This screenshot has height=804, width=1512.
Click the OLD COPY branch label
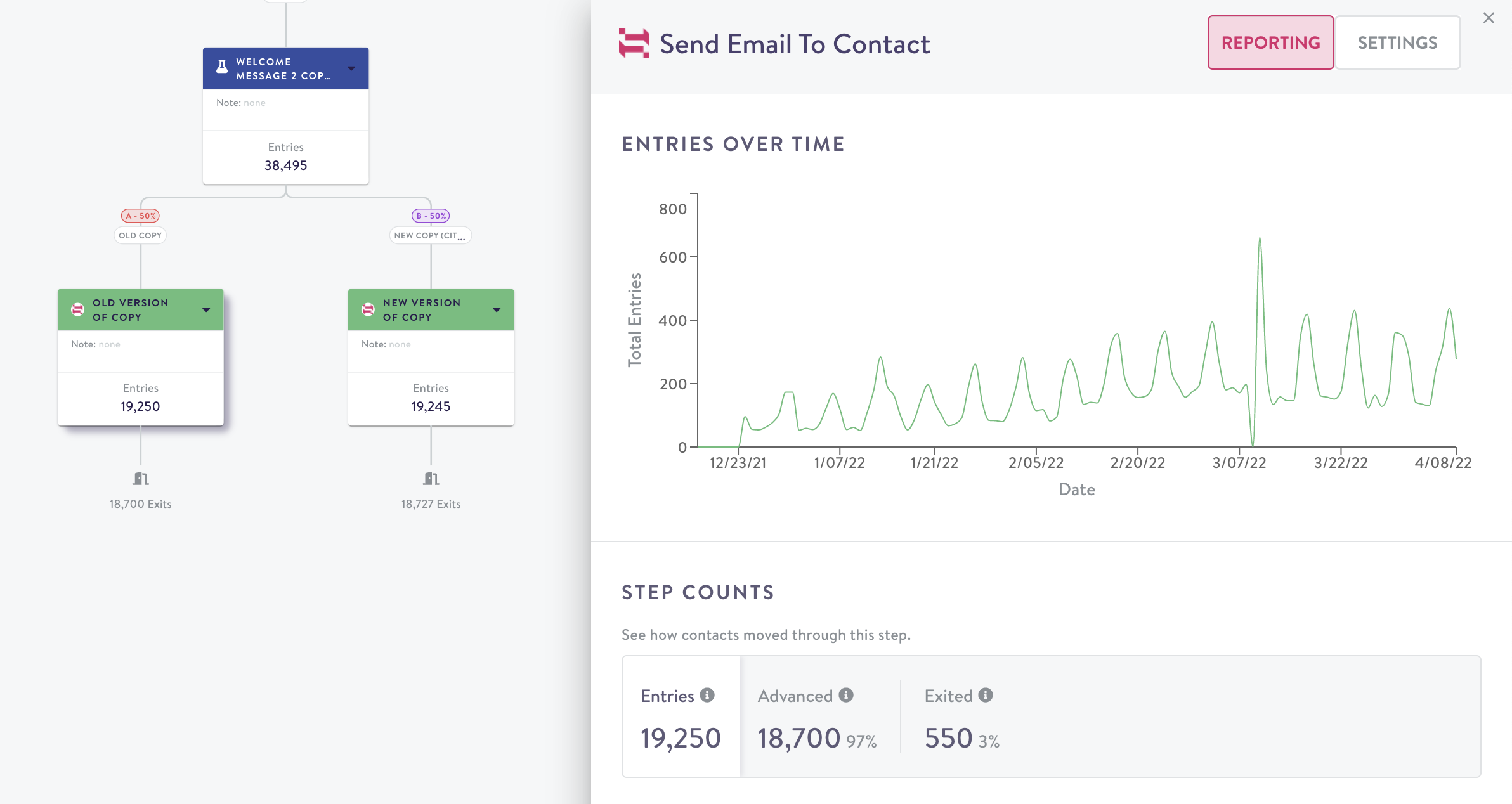140,235
